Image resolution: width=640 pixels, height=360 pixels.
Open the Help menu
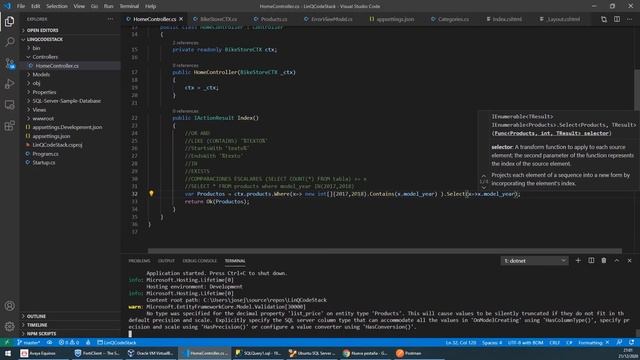point(150,6)
